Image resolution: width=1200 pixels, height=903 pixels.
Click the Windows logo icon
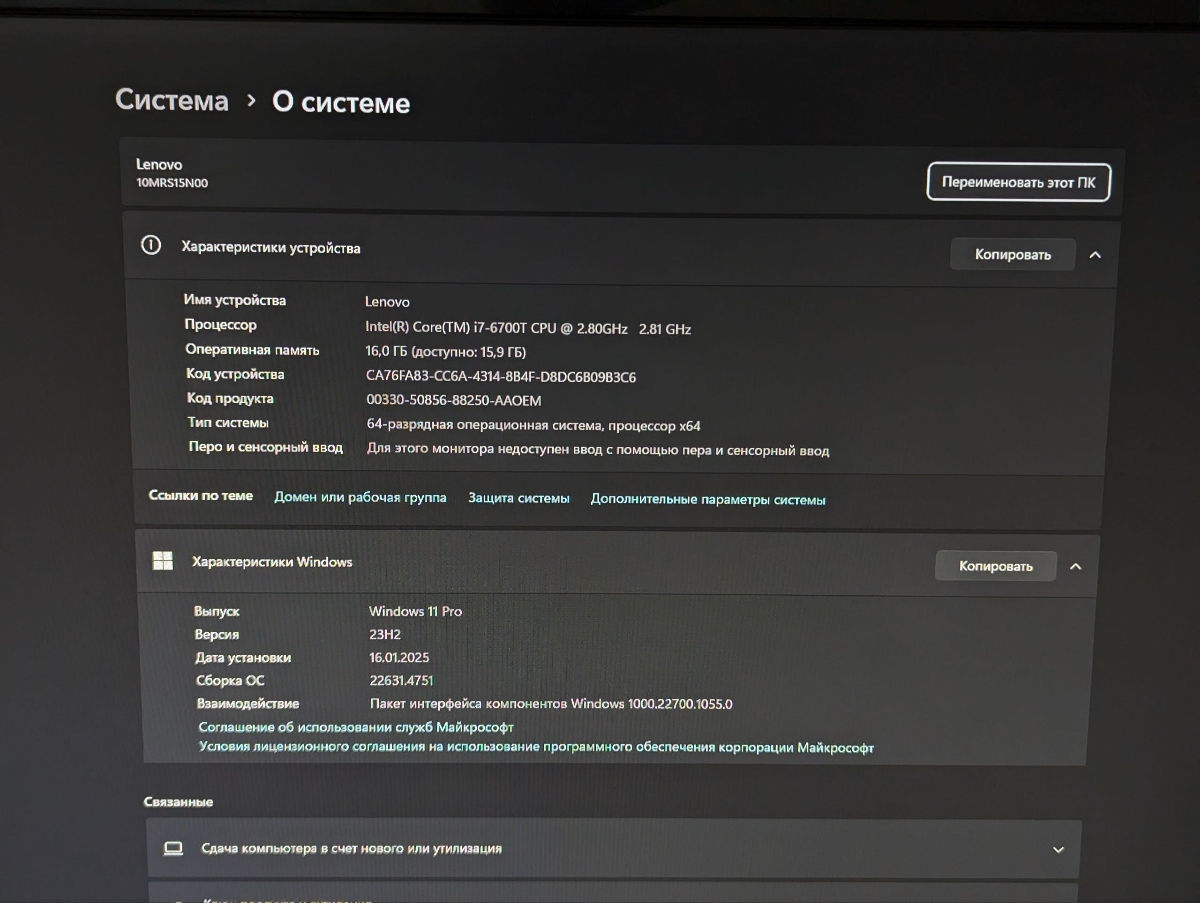point(163,560)
